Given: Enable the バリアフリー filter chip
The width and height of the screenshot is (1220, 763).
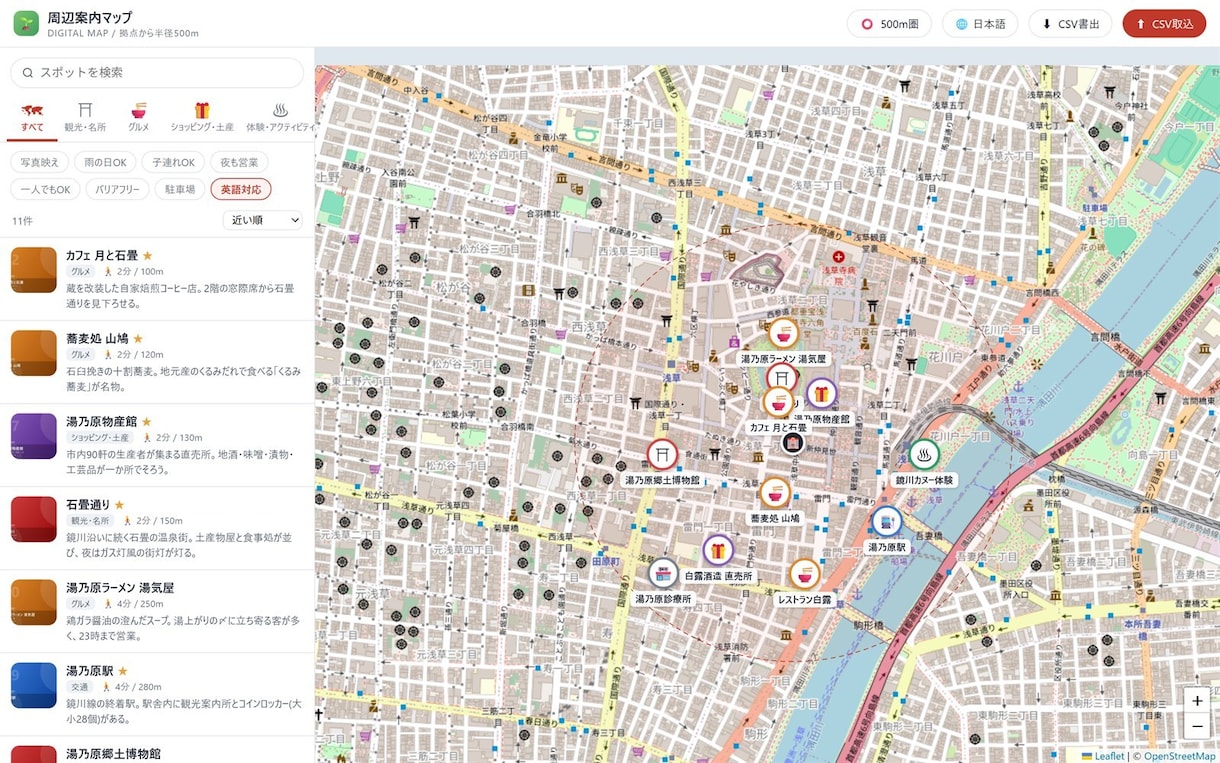Looking at the screenshot, I should (x=117, y=189).
